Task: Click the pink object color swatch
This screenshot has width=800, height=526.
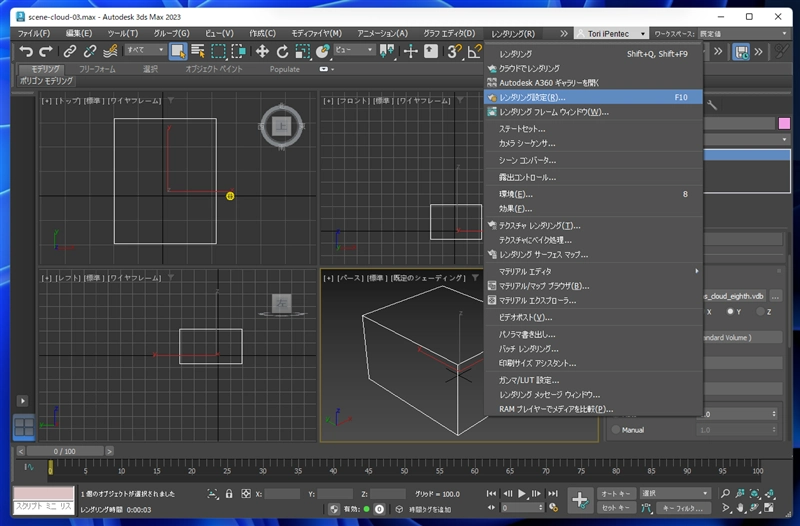Action: [783, 123]
